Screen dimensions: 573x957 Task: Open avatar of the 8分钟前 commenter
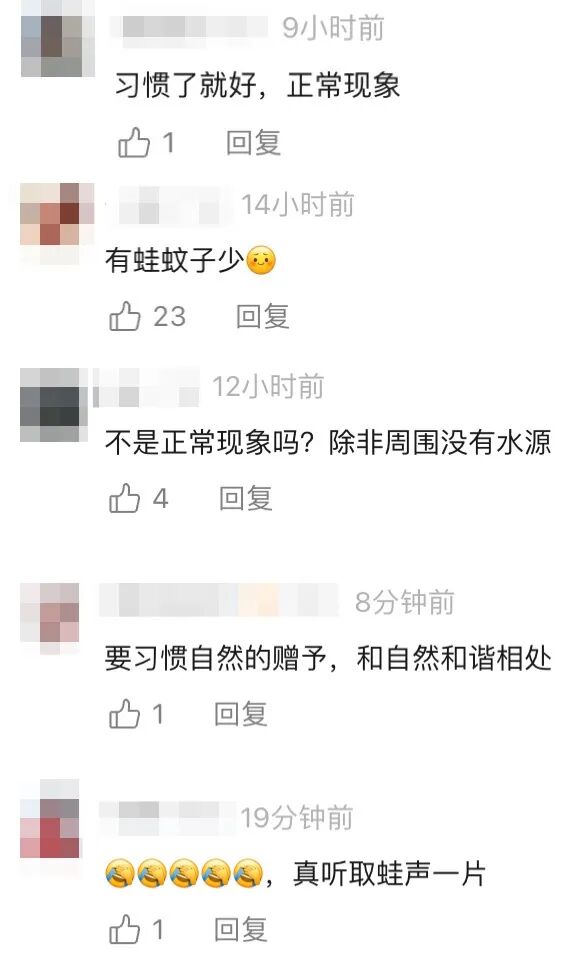click(x=50, y=619)
